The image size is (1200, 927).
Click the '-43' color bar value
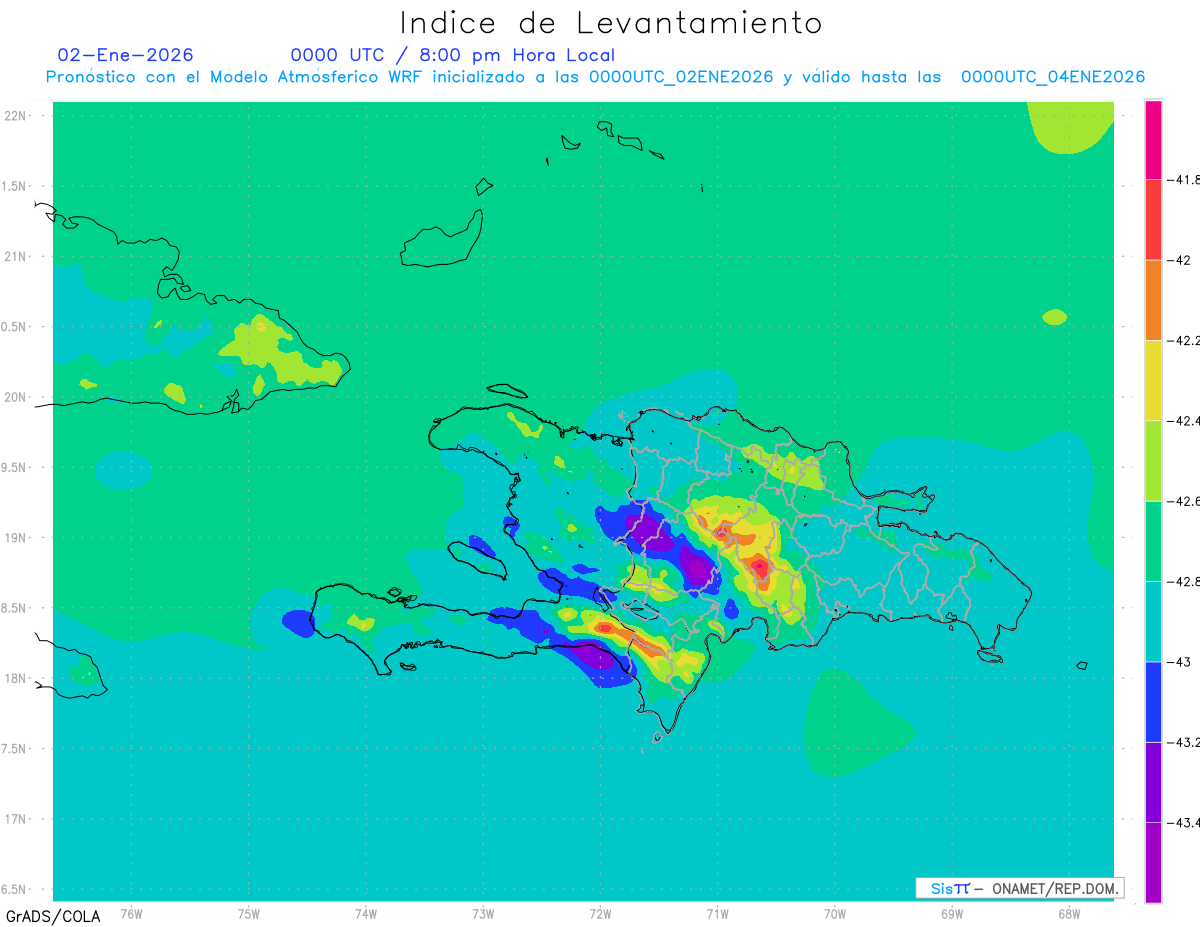pyautogui.click(x=1179, y=661)
